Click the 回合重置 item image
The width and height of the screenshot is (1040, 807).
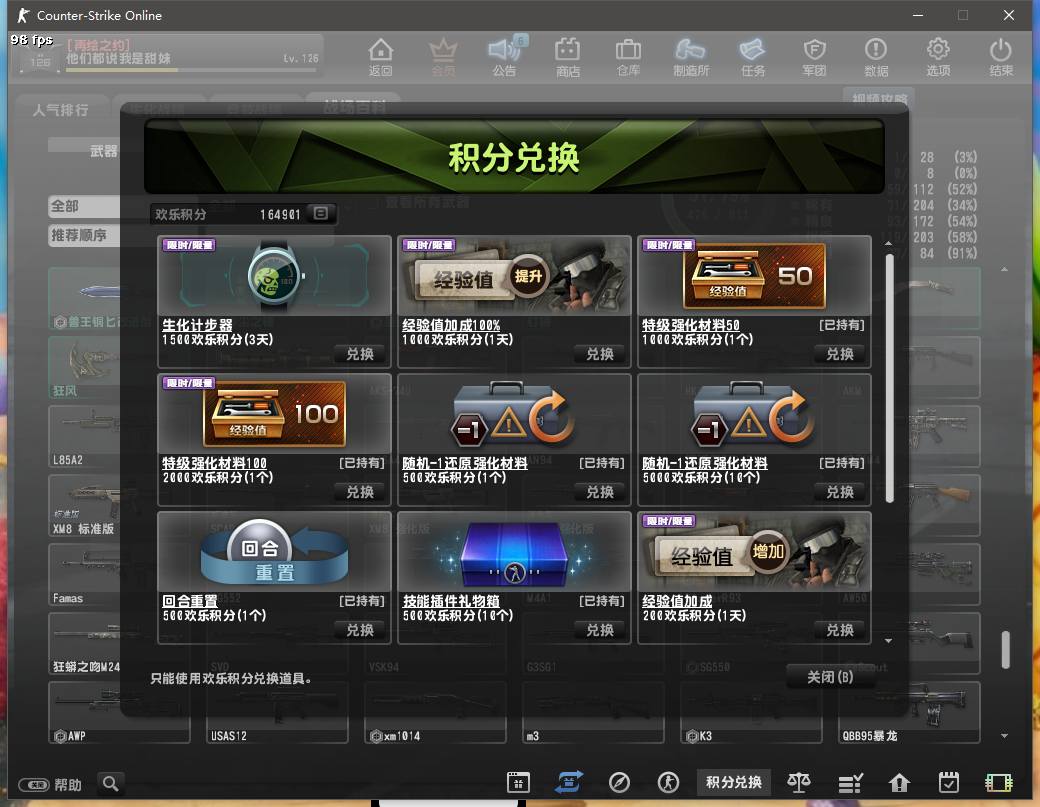pos(275,551)
